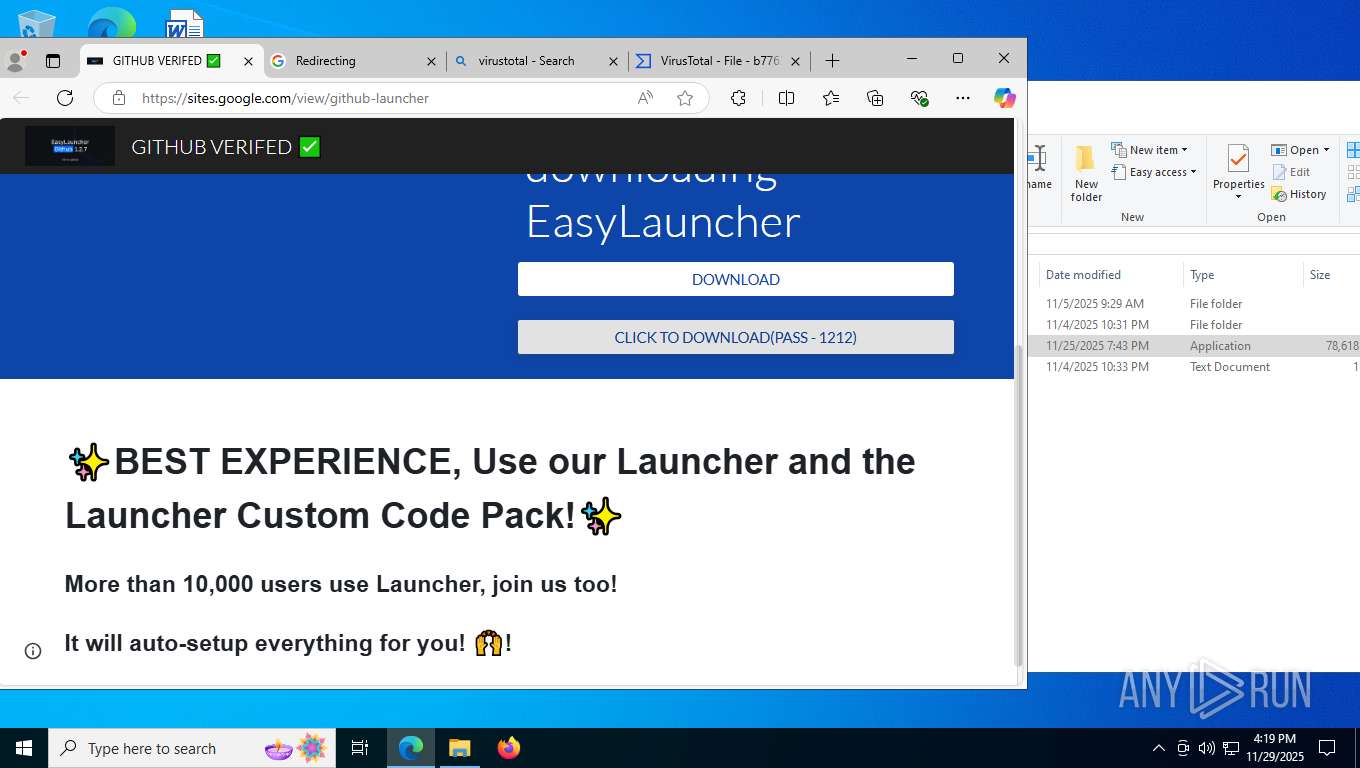Open Extensions puzzle icon
The image size is (1360, 768).
pyautogui.click(x=738, y=98)
